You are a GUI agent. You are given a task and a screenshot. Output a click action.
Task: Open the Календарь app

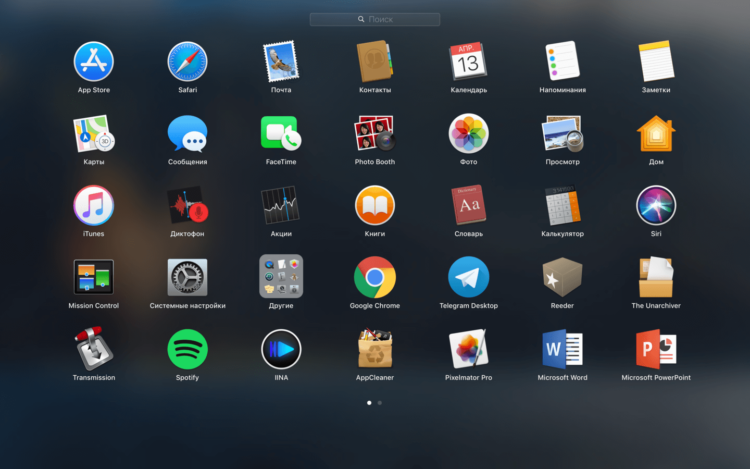coord(468,62)
